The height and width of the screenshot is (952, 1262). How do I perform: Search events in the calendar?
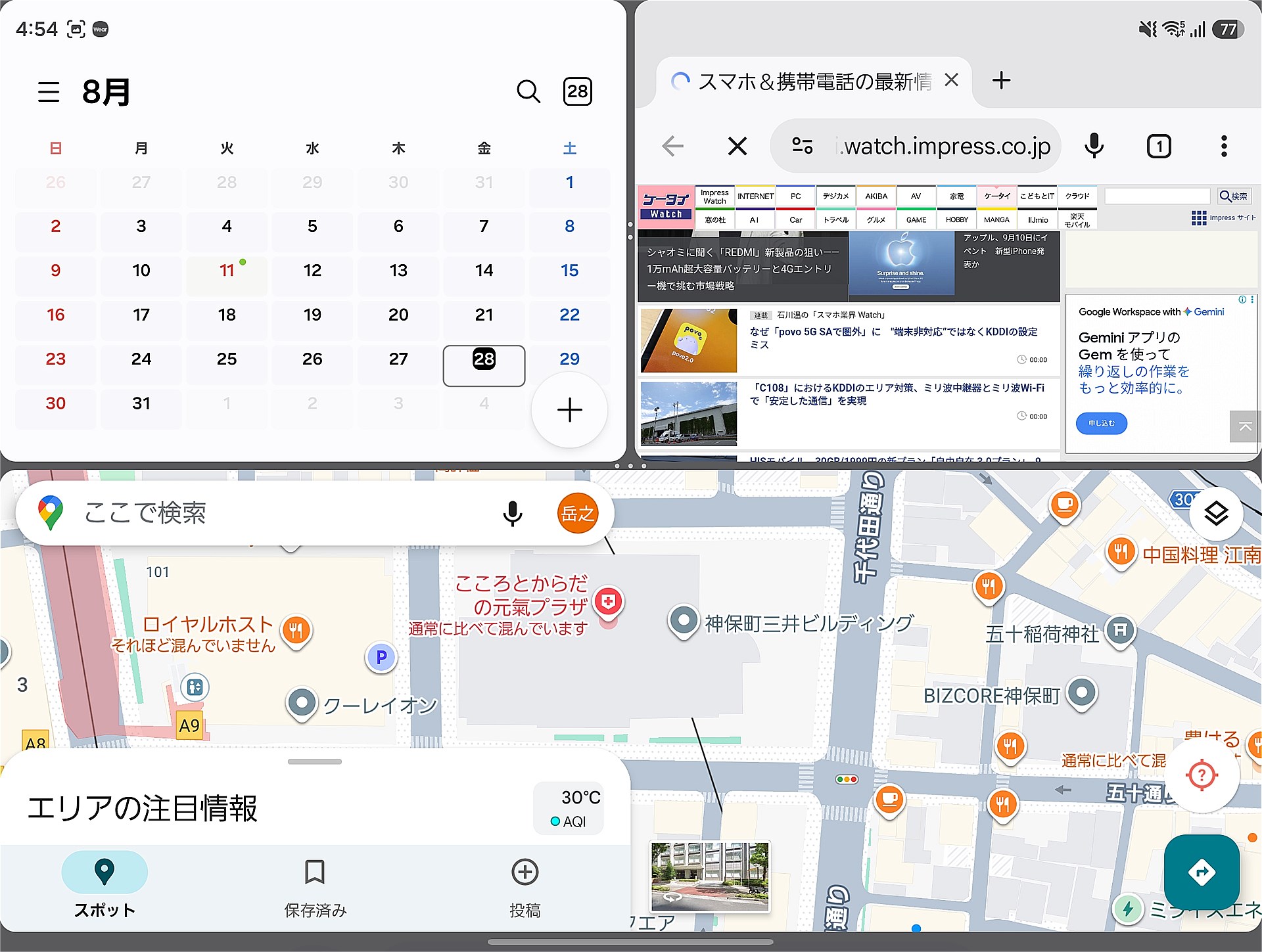[x=528, y=91]
